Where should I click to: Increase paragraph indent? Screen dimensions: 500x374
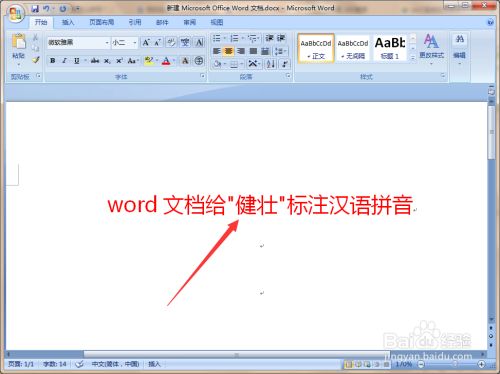click(281, 38)
